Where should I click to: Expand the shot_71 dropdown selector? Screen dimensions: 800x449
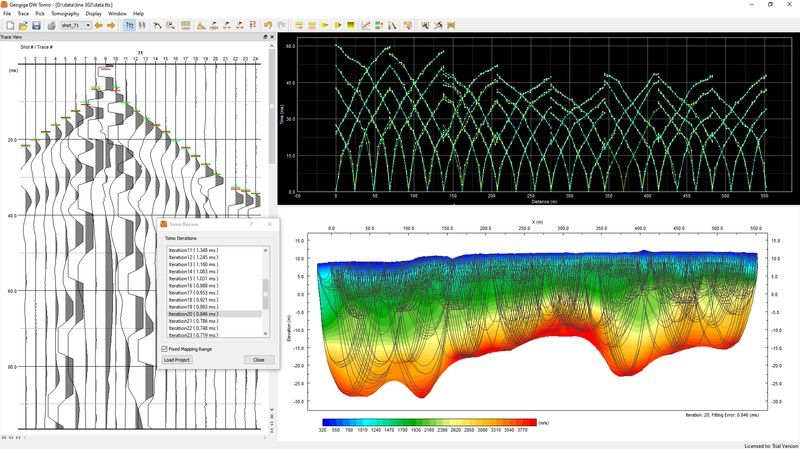click(x=88, y=25)
